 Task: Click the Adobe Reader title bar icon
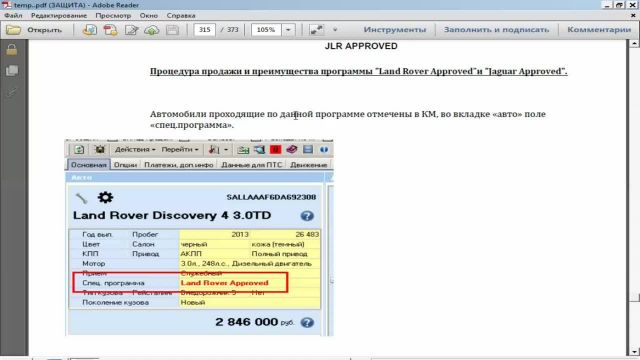coord(6,5)
